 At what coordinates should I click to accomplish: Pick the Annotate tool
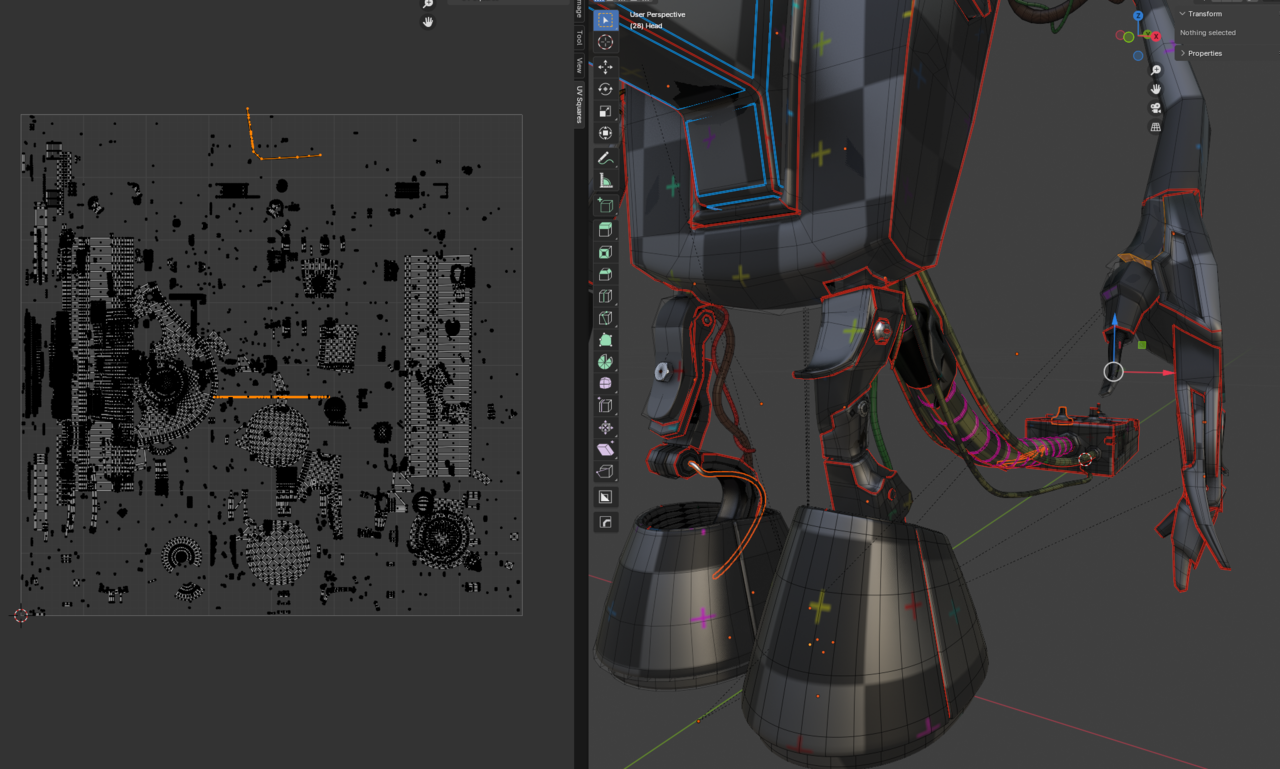pyautogui.click(x=605, y=158)
